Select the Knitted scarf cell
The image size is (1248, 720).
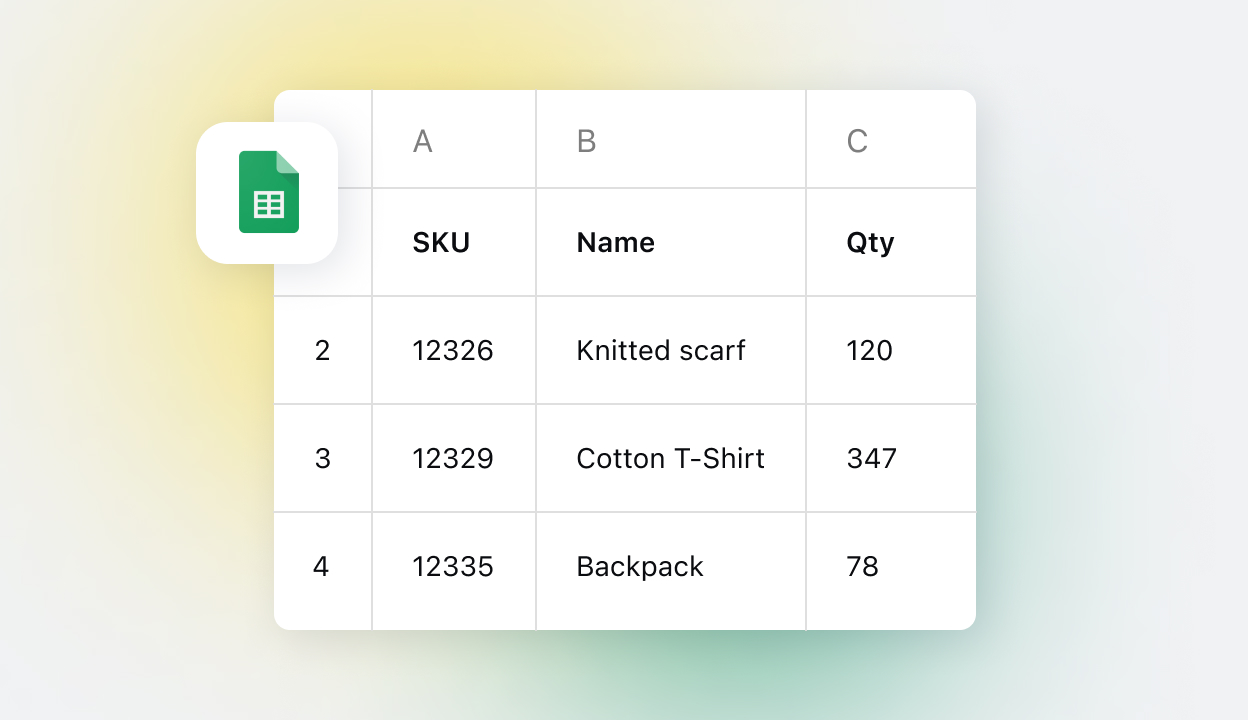coord(670,350)
